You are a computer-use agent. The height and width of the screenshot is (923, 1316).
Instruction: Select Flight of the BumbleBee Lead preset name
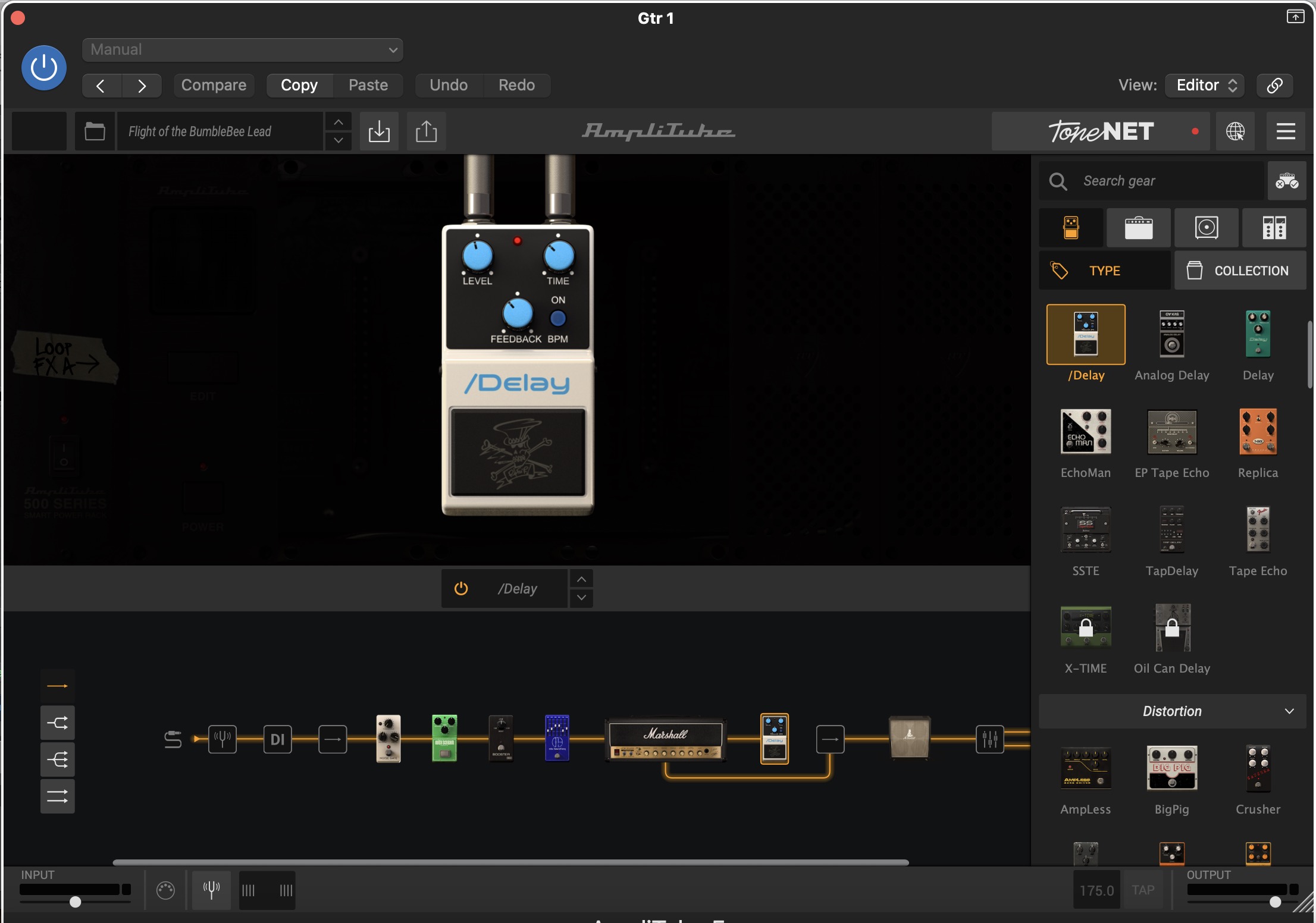point(219,131)
